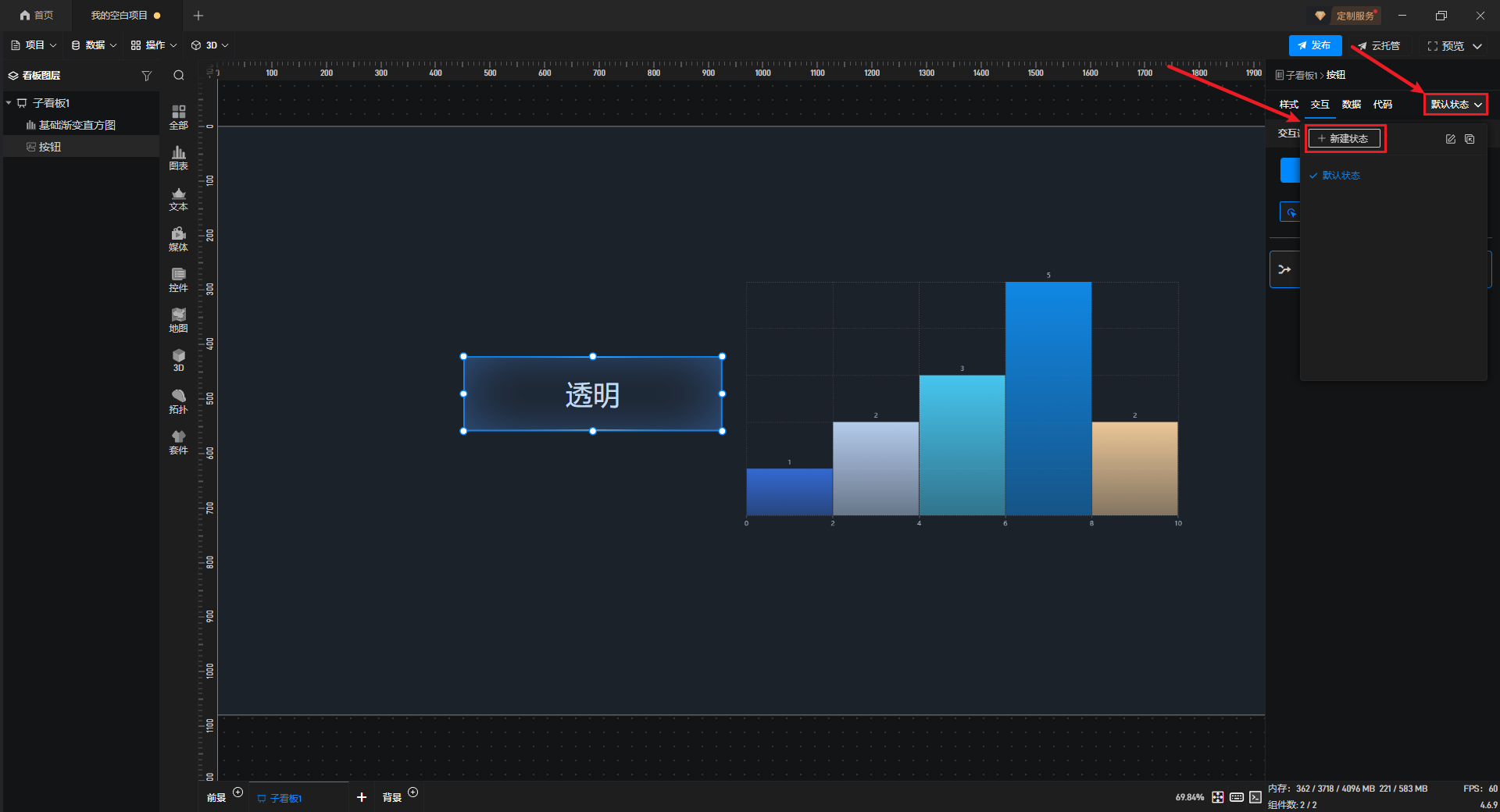
Task: Open the 默认状态 state dropdown
Action: (x=1455, y=105)
